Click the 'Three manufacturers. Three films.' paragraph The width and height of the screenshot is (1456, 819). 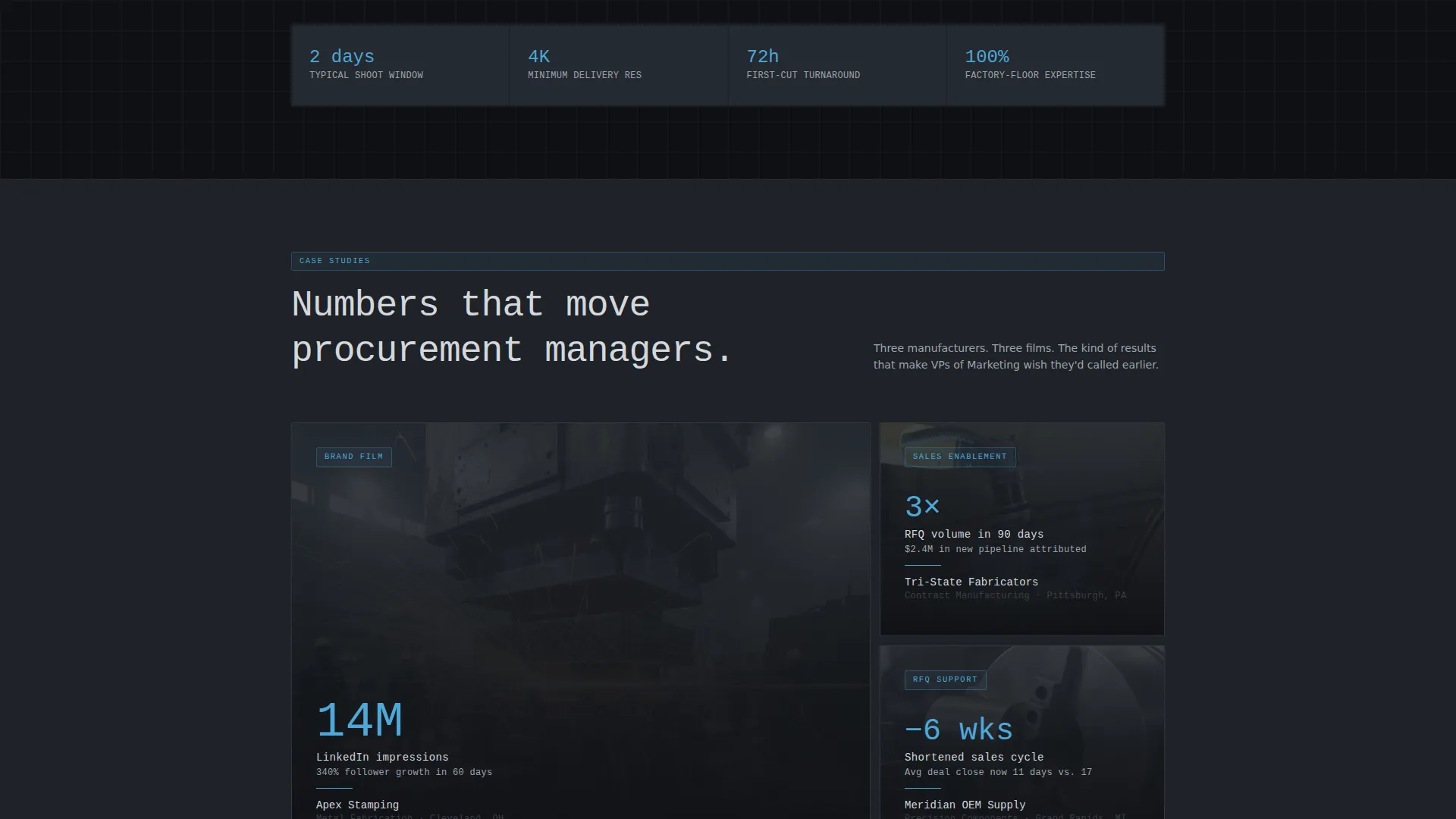1016,356
